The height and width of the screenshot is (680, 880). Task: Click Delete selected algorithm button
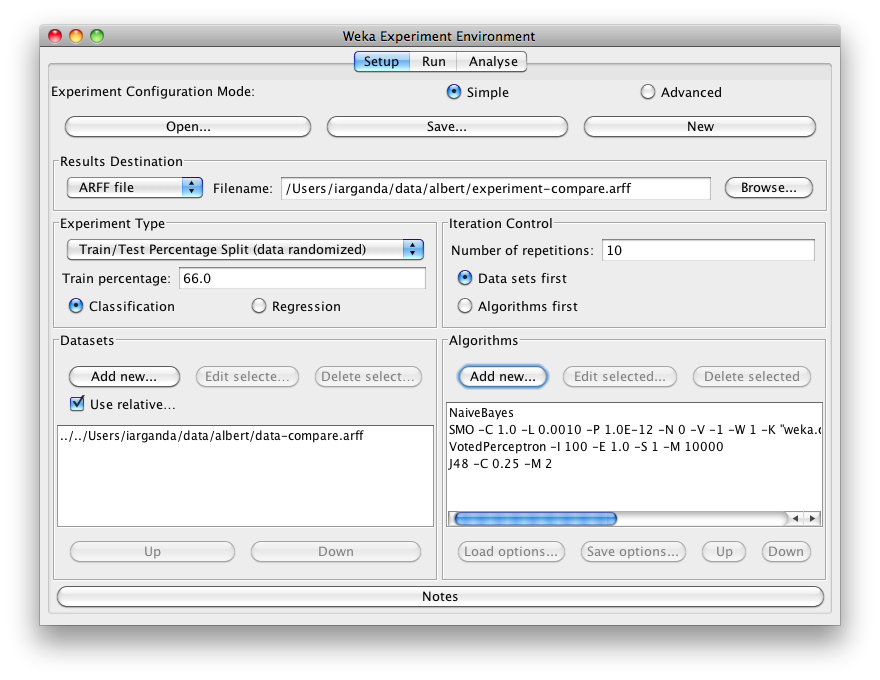(x=751, y=376)
